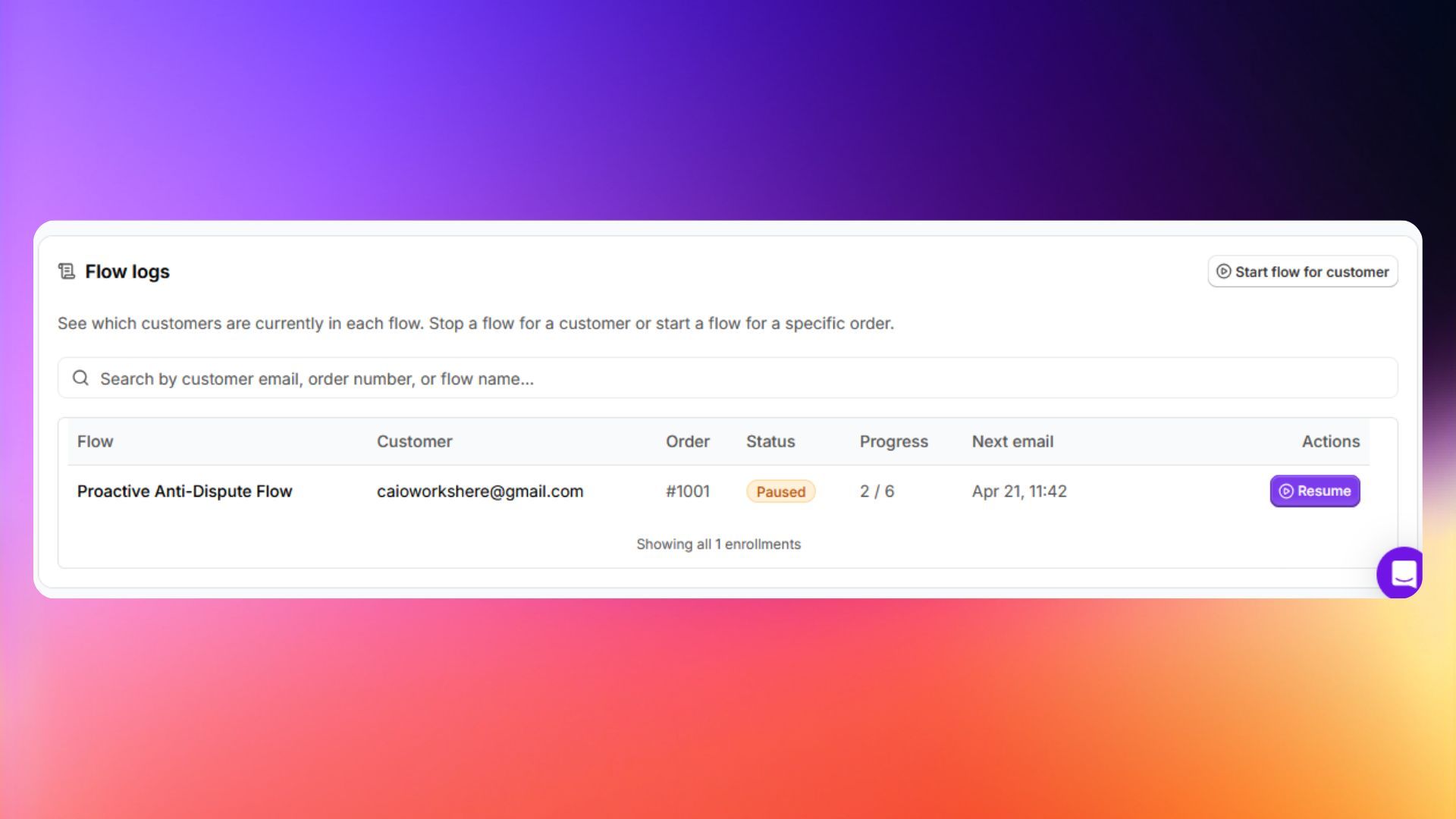Click the Status column header
Screen dimensions: 1456x819
770,441
